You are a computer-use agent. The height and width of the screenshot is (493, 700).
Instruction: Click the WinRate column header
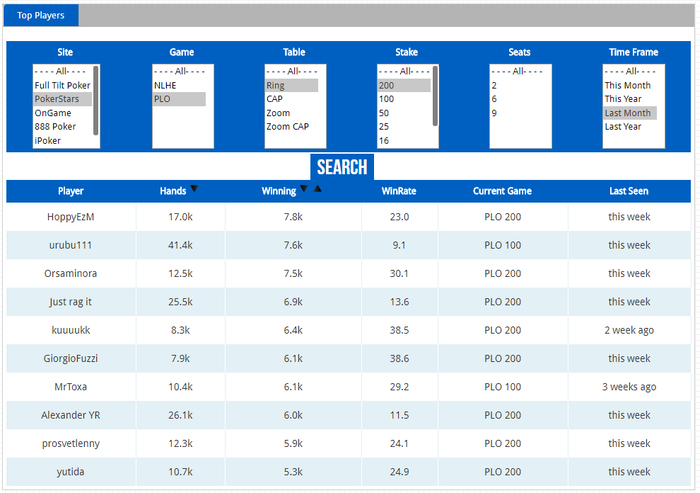[x=399, y=191]
